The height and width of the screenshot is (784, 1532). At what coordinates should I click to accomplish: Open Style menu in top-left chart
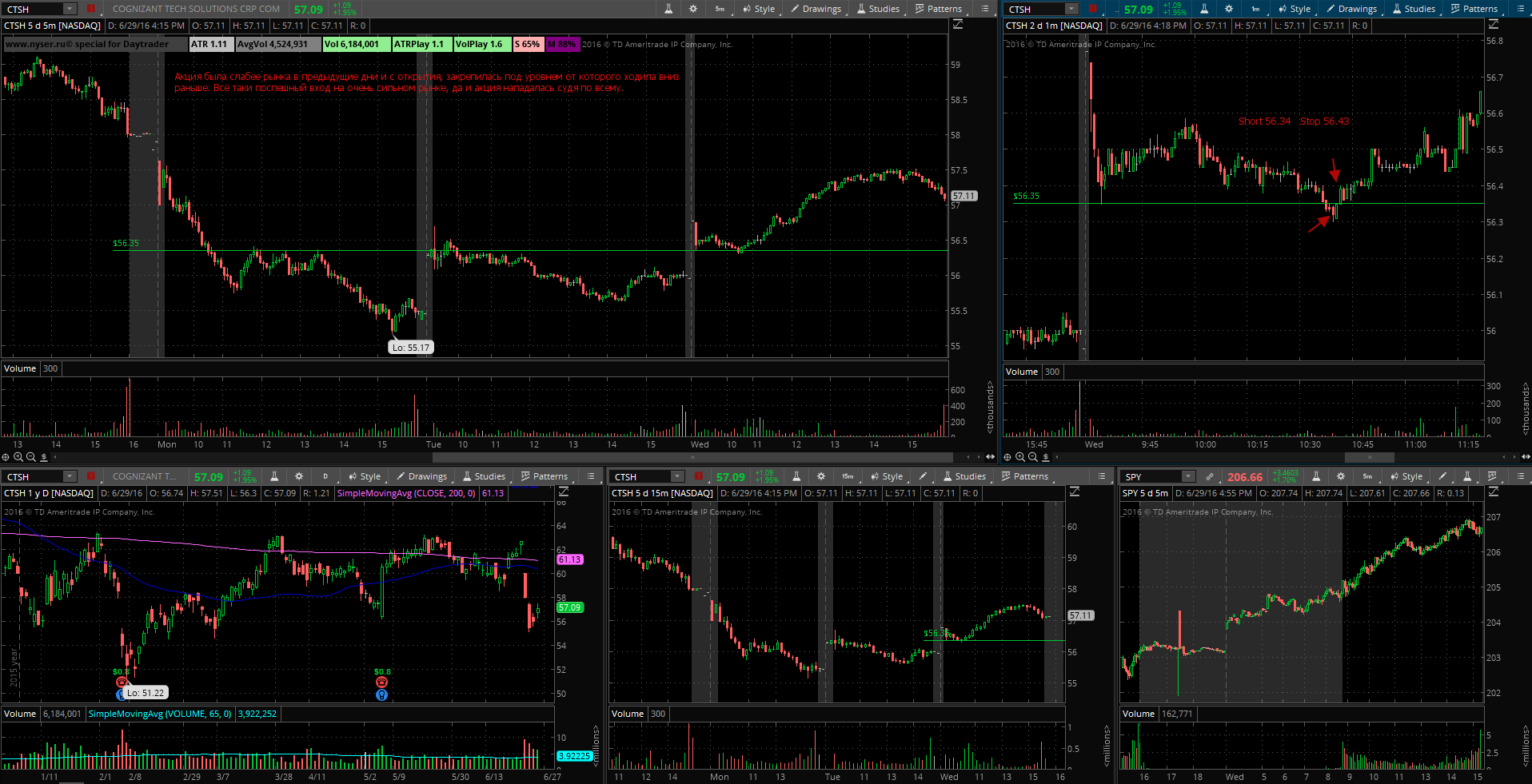tap(758, 9)
